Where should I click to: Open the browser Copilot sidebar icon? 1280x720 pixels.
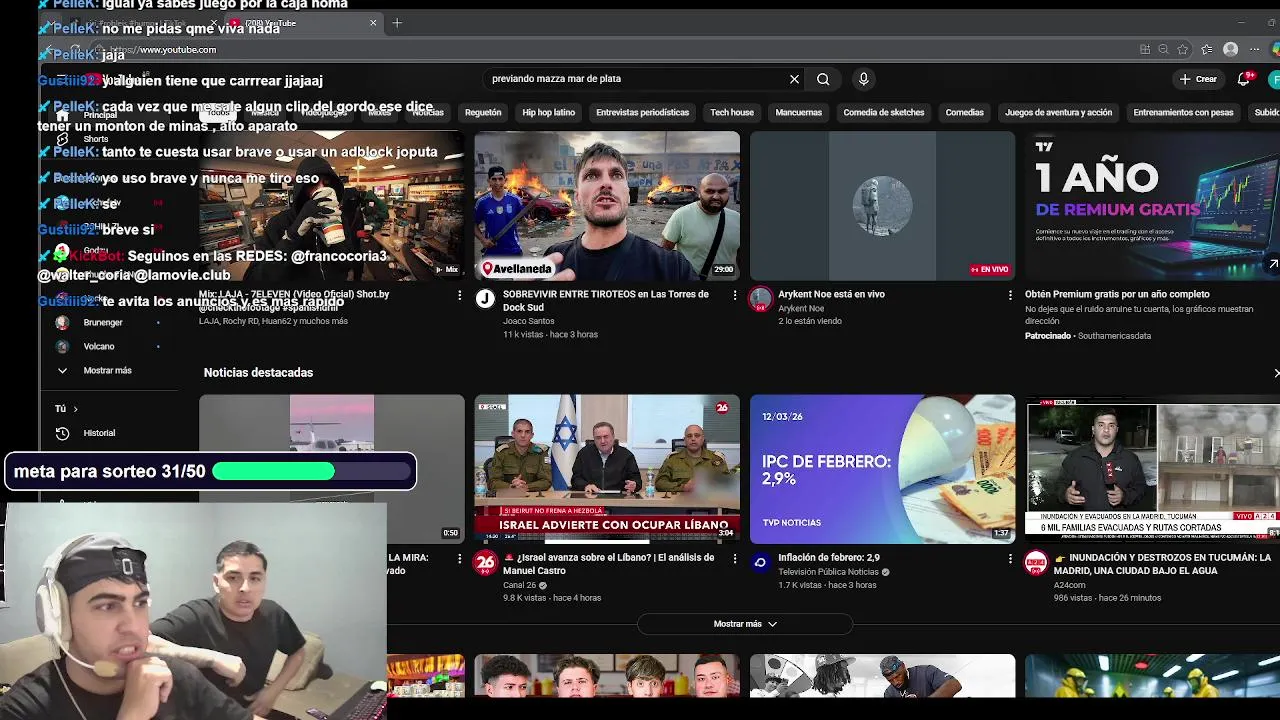tap(1276, 49)
